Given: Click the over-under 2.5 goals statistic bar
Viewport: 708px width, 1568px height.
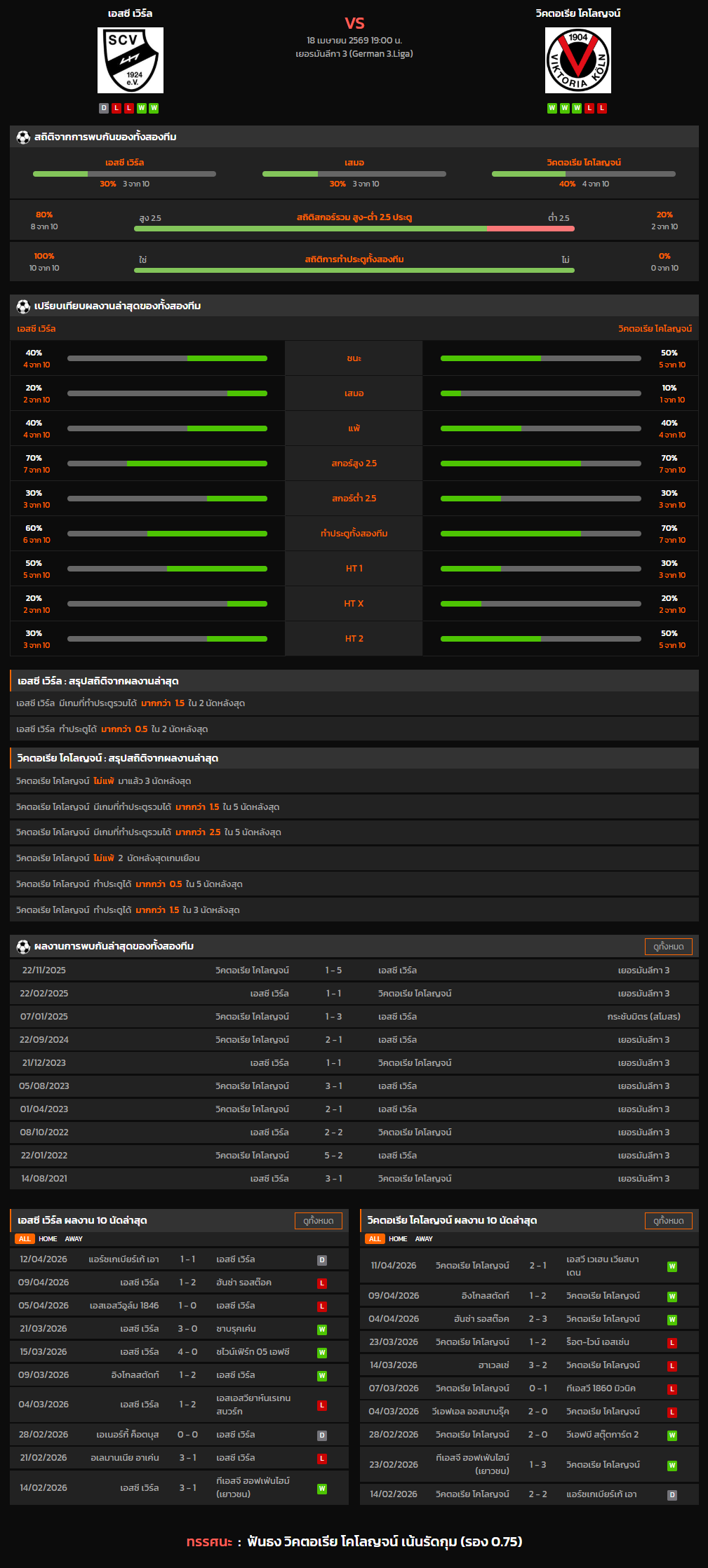Looking at the screenshot, I should (x=354, y=229).
